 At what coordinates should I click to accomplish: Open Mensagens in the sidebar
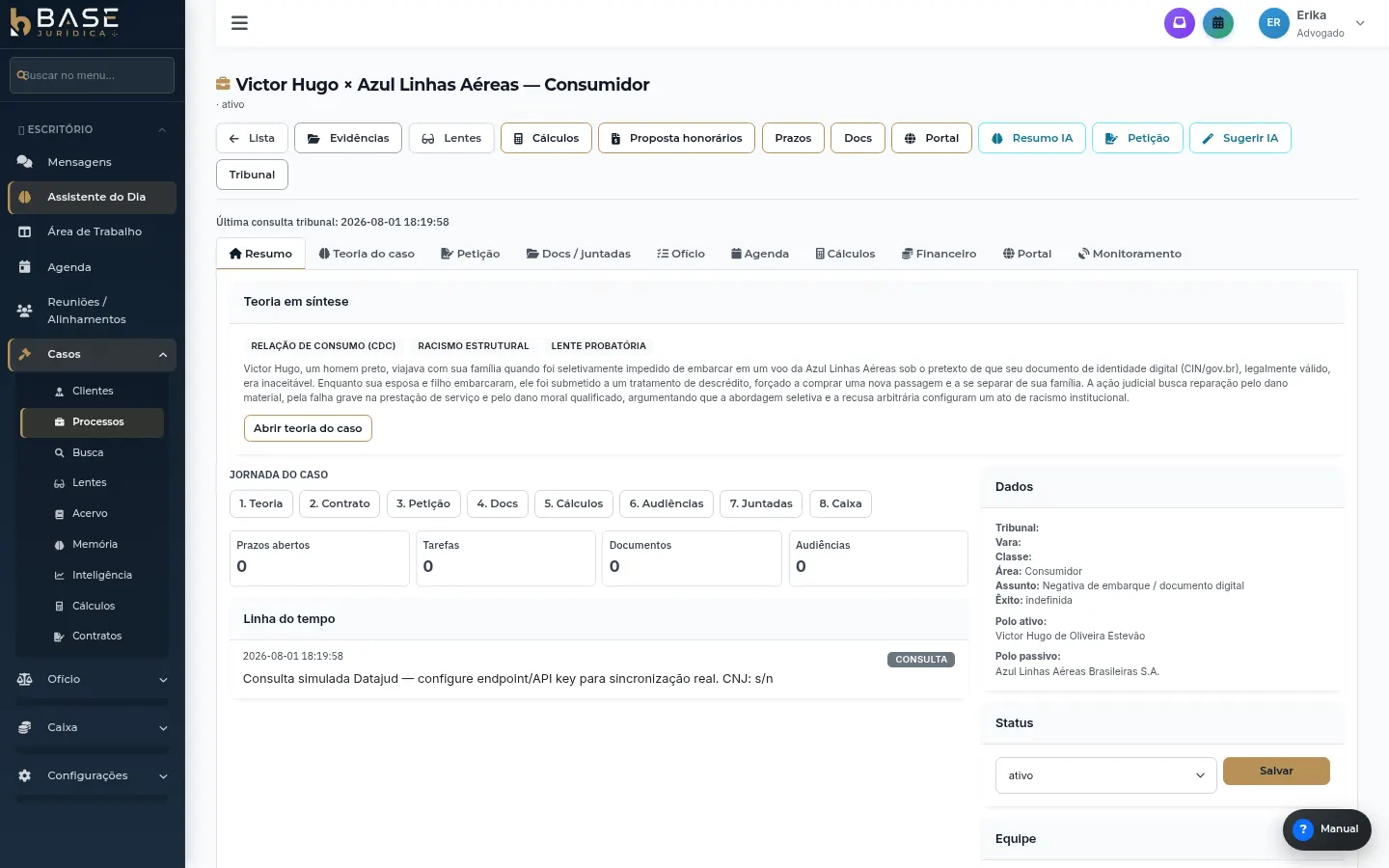[x=92, y=162]
